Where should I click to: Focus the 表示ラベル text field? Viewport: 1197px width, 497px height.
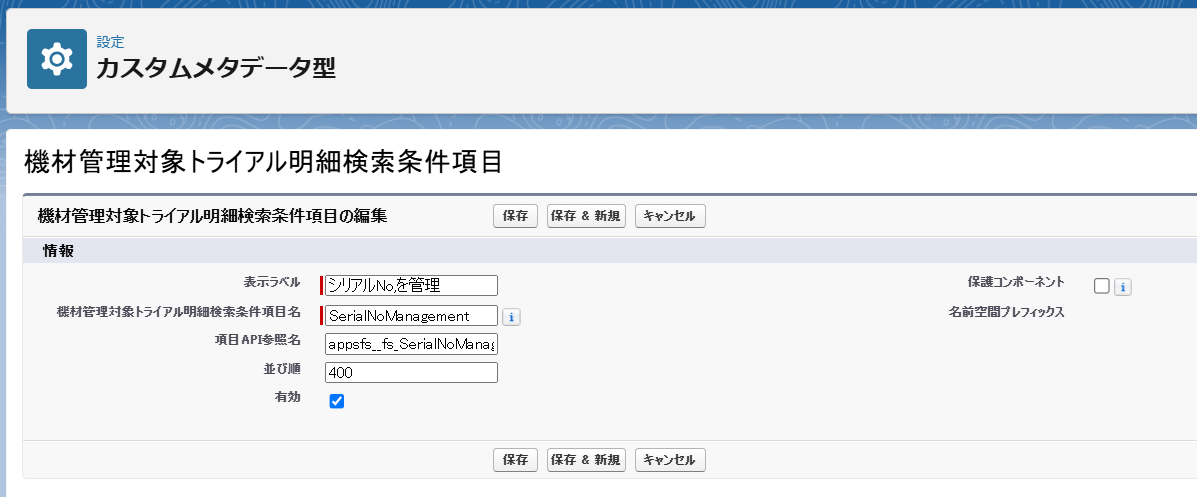click(x=411, y=286)
